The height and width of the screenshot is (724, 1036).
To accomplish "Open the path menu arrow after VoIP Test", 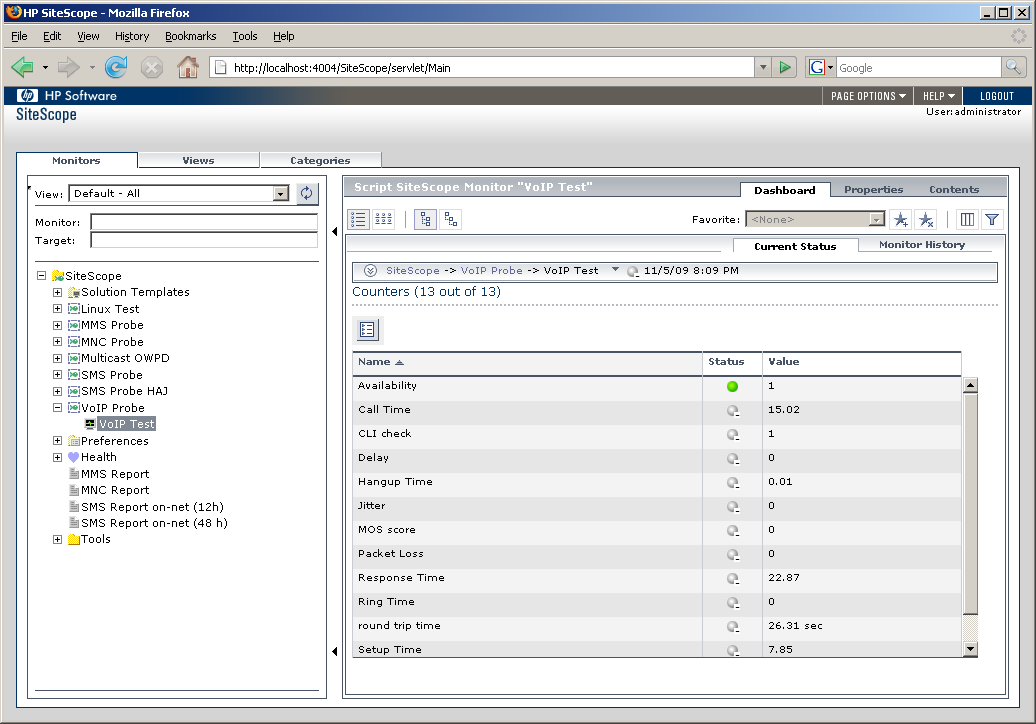I will pyautogui.click(x=615, y=270).
